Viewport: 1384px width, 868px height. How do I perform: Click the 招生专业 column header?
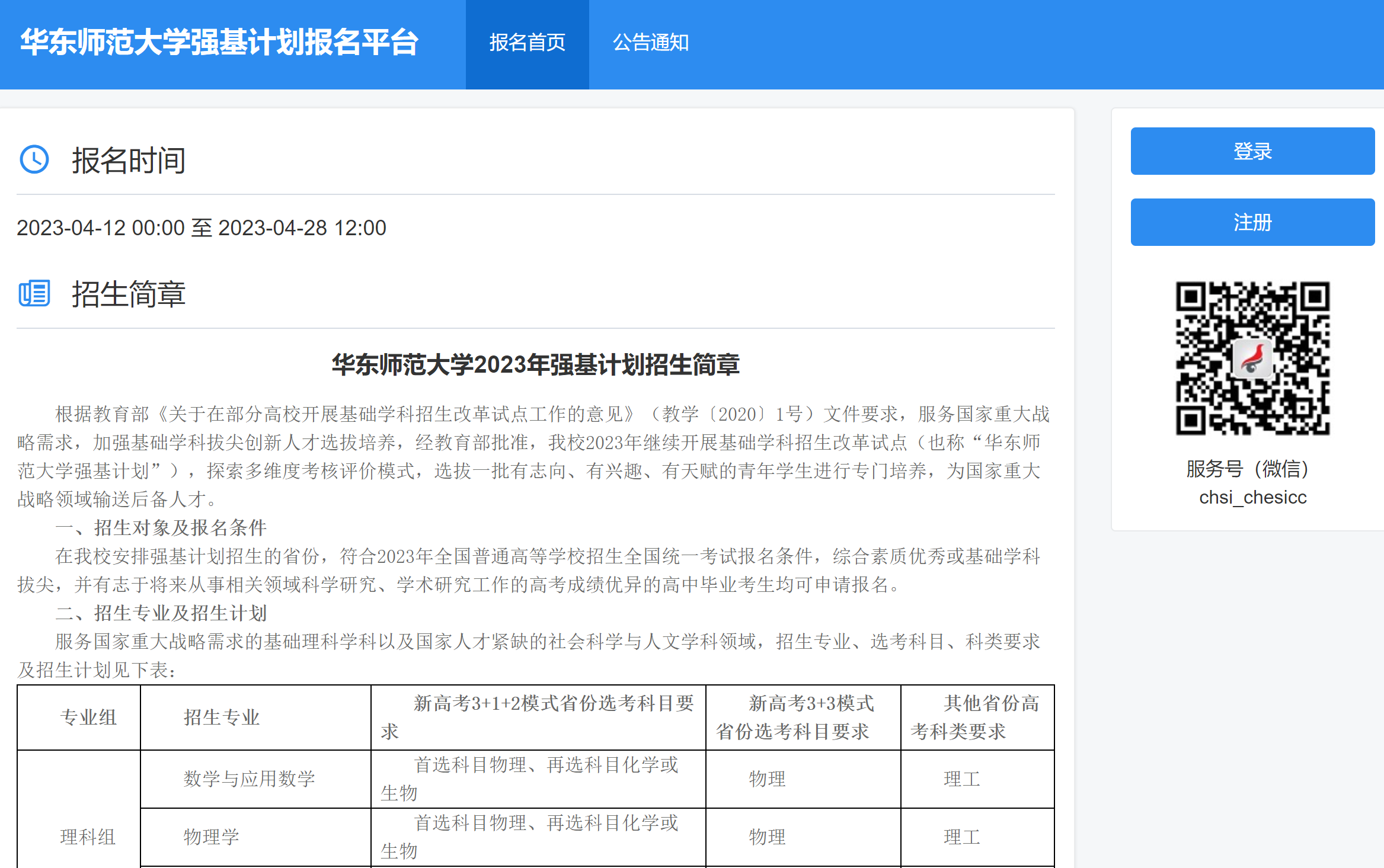coord(222,718)
